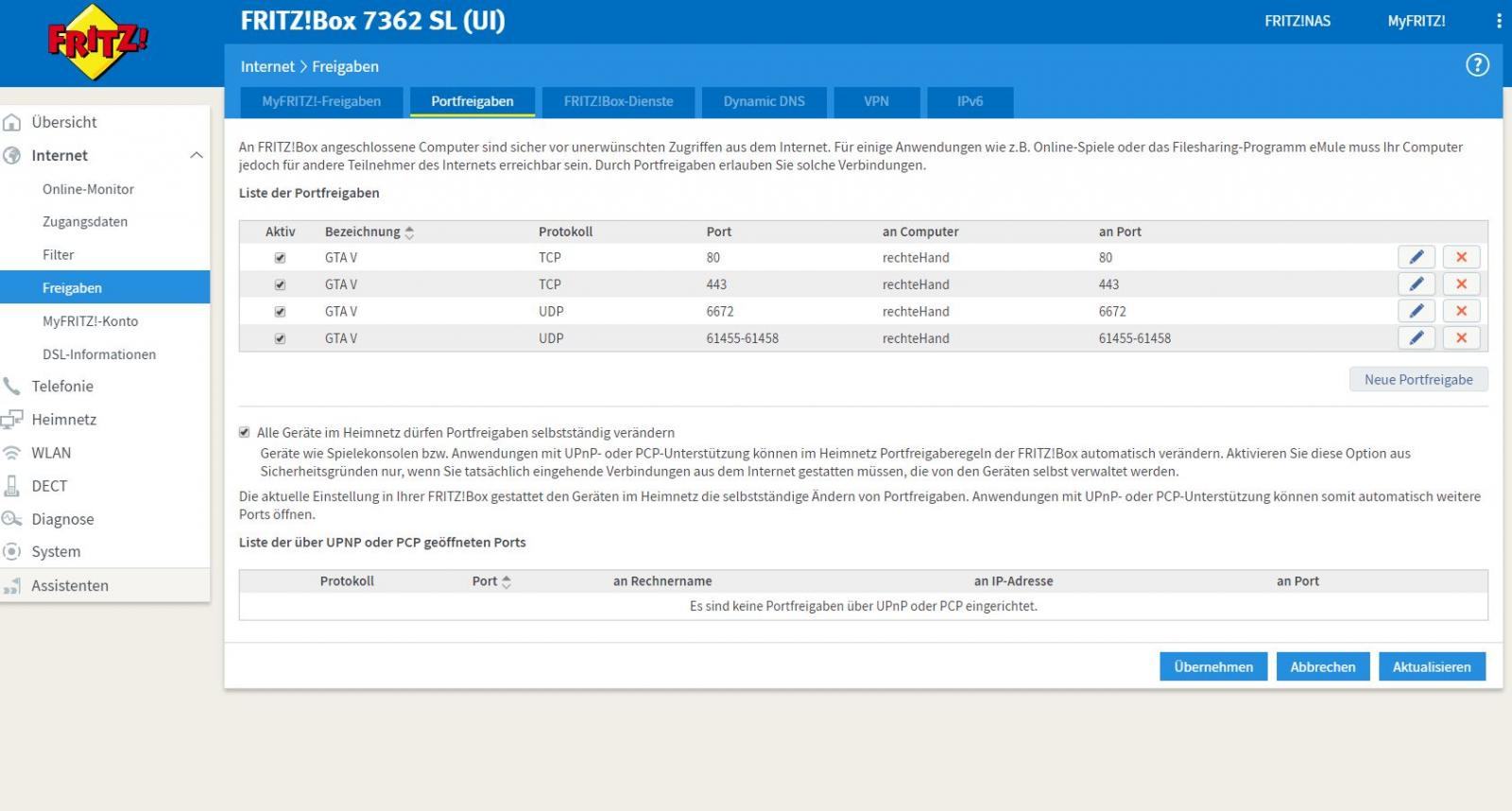Click the FRITZ! logo
The width and height of the screenshot is (1512, 811).
97,41
